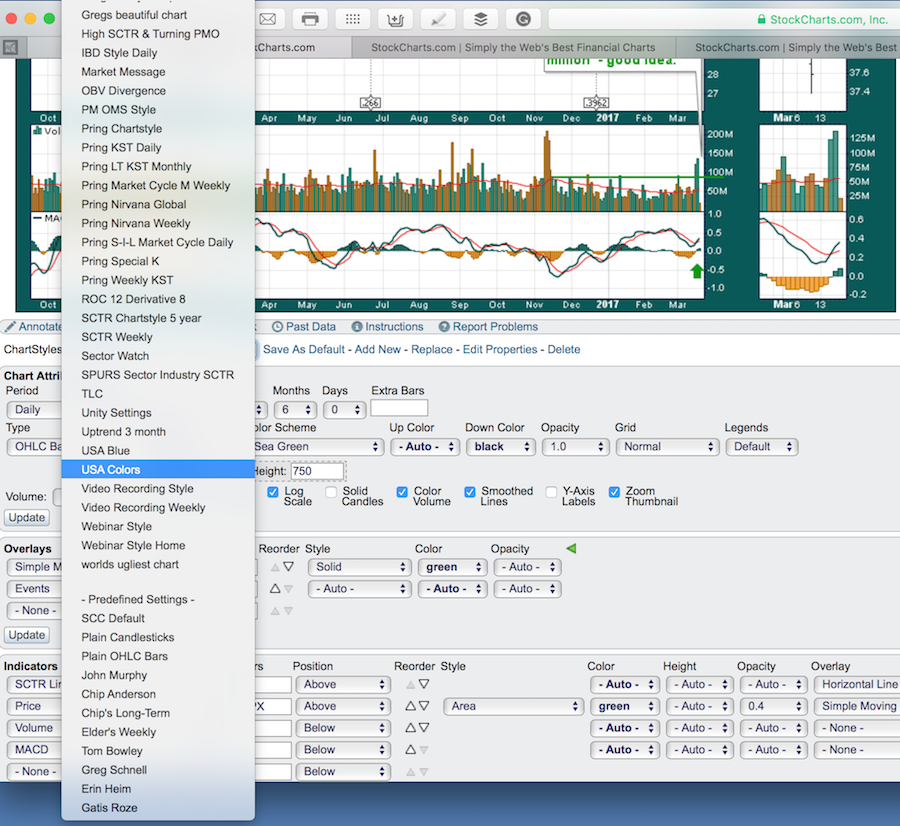Click the Report Problems question icon
The image size is (900, 826).
(444, 327)
